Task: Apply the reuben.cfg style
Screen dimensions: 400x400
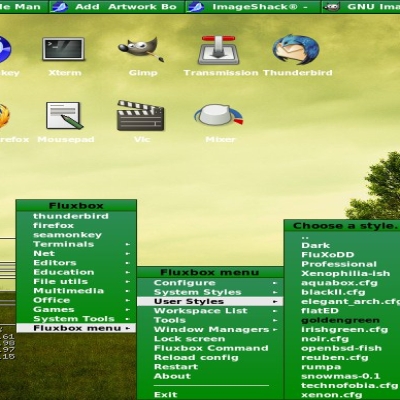Action: tap(342, 357)
